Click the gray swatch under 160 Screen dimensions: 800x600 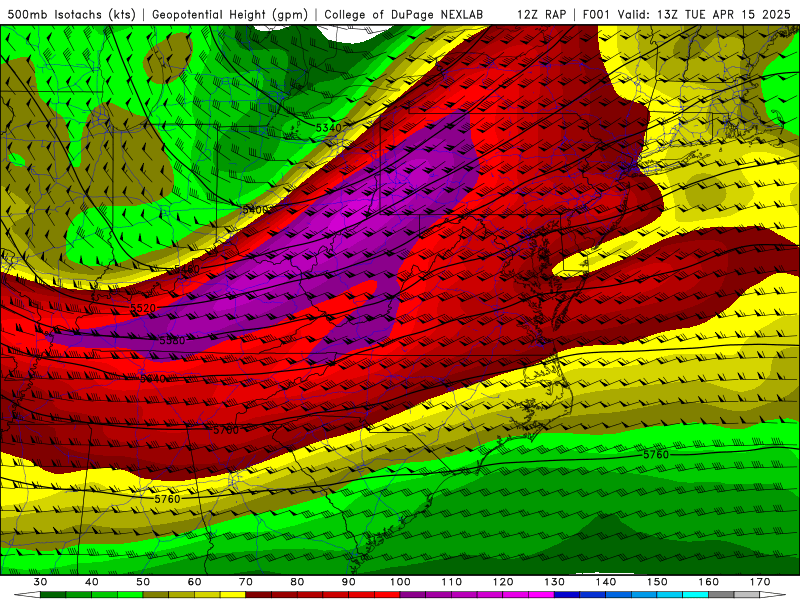click(x=721, y=595)
